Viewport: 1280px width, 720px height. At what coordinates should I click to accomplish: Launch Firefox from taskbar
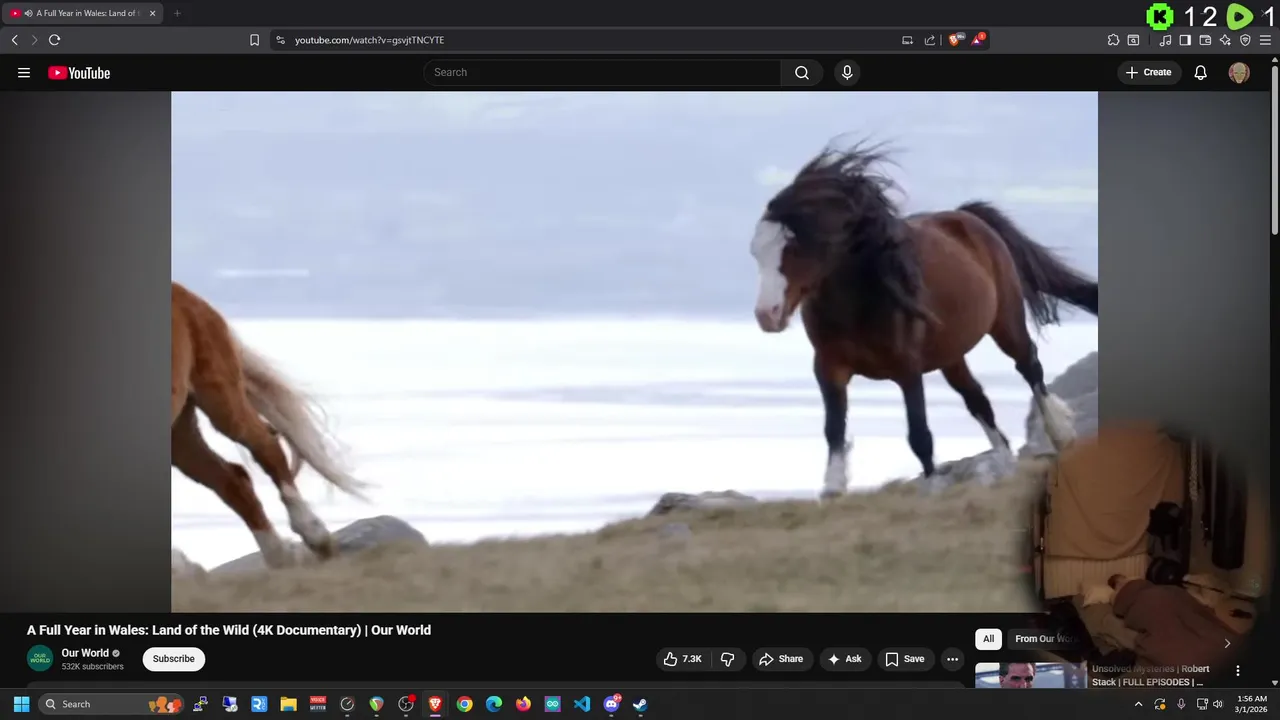(x=523, y=704)
